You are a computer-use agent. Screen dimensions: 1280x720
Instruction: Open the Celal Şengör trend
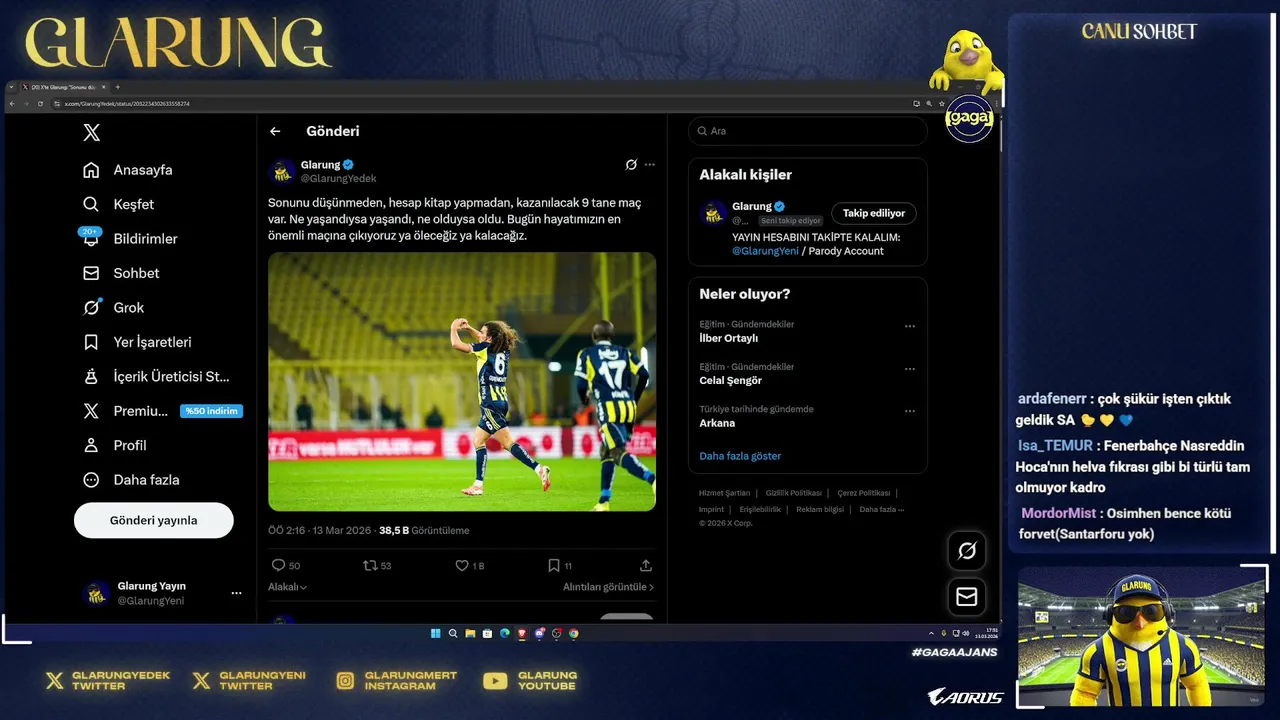coord(731,380)
